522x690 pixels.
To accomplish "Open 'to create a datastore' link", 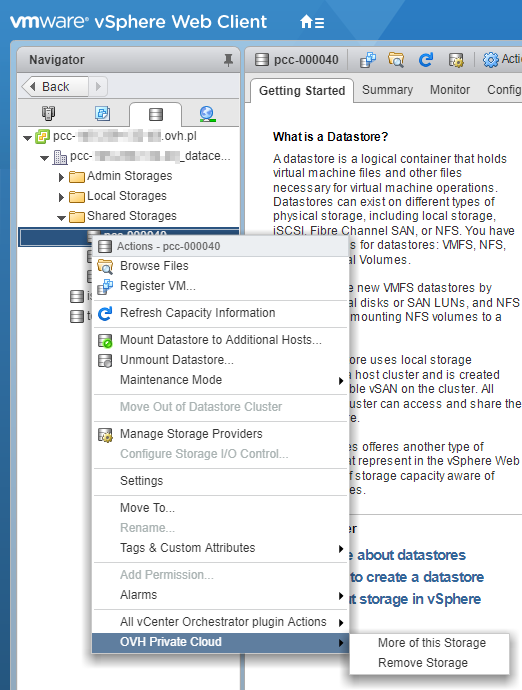I will click(416, 577).
